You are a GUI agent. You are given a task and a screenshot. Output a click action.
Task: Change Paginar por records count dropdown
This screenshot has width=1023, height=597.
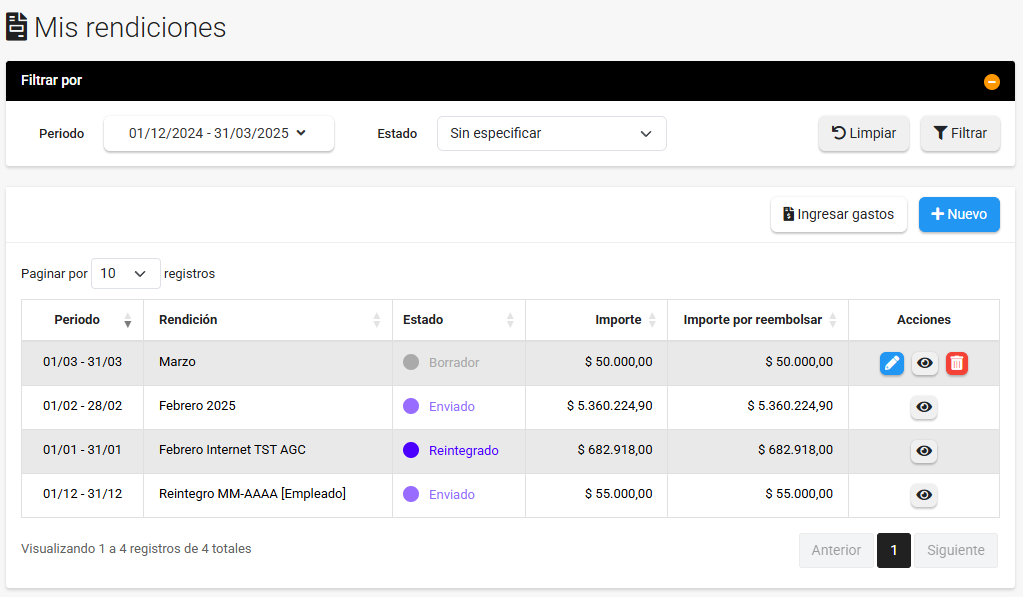[125, 273]
